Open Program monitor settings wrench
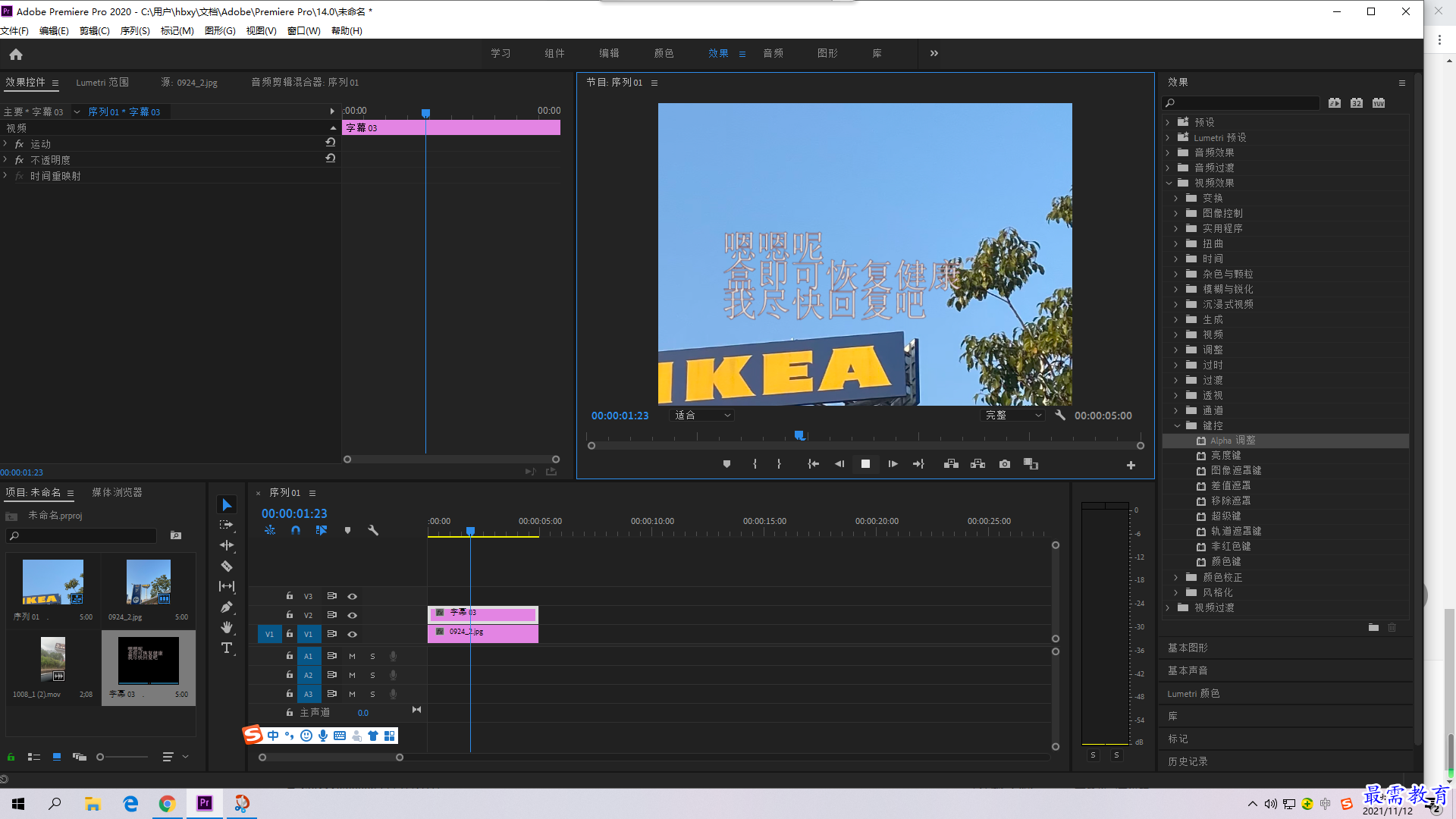The image size is (1456, 819). pyautogui.click(x=1060, y=416)
